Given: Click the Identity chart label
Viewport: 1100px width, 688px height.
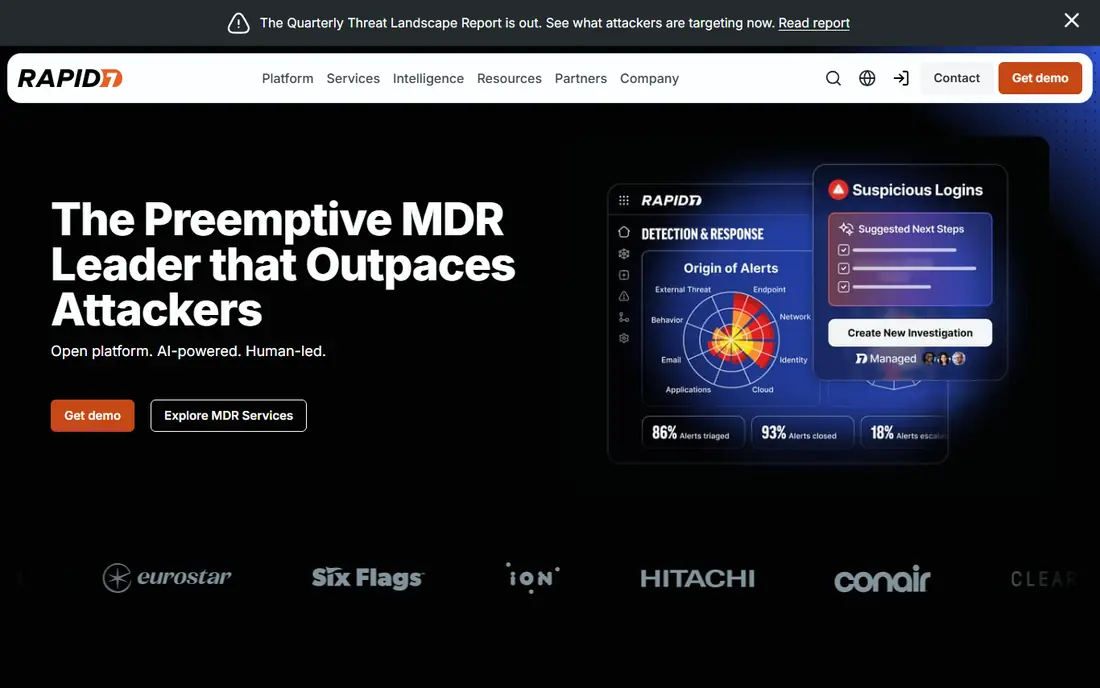Looking at the screenshot, I should pos(793,360).
